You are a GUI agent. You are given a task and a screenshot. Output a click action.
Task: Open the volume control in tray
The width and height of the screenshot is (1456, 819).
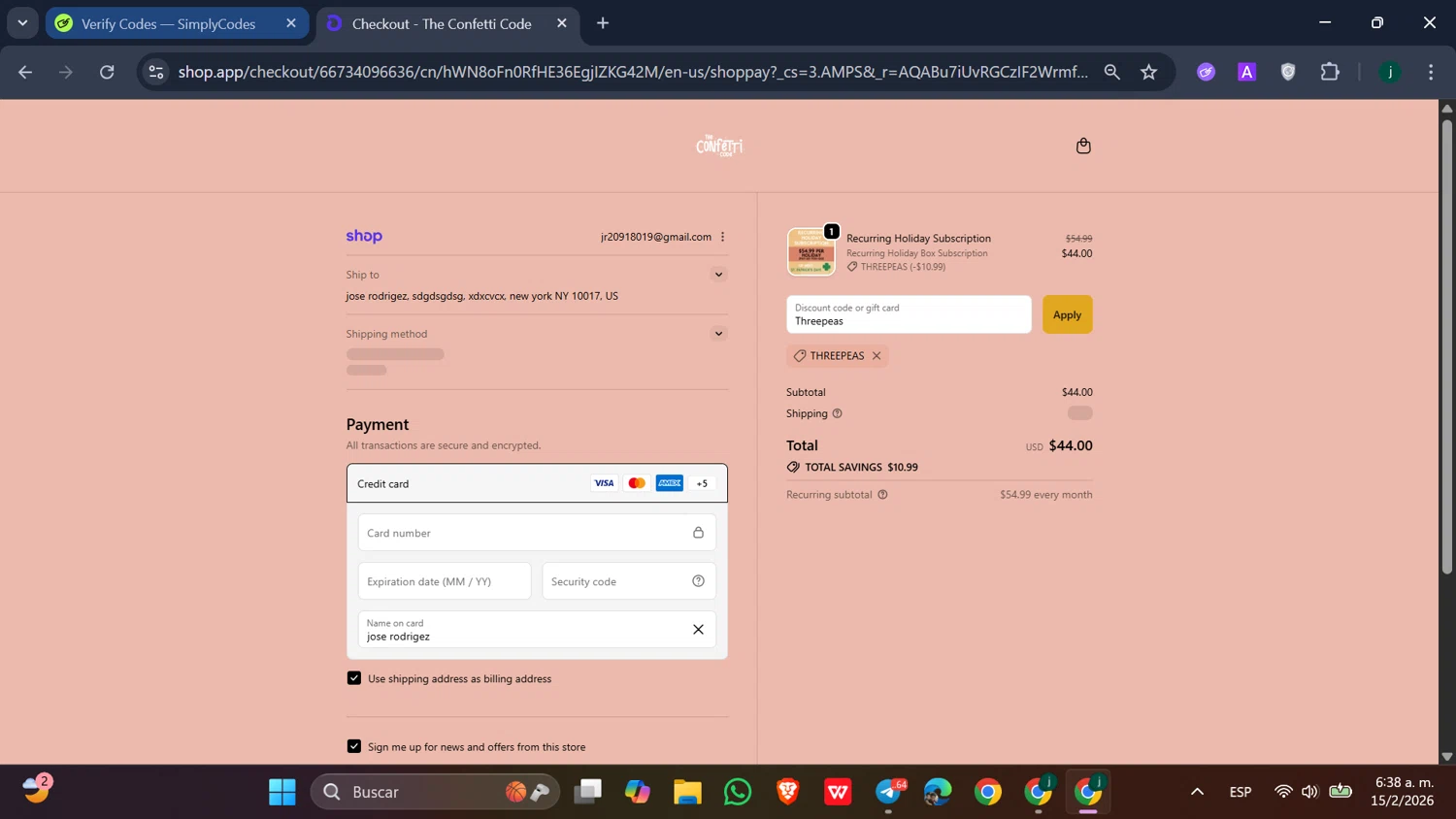[1310, 792]
